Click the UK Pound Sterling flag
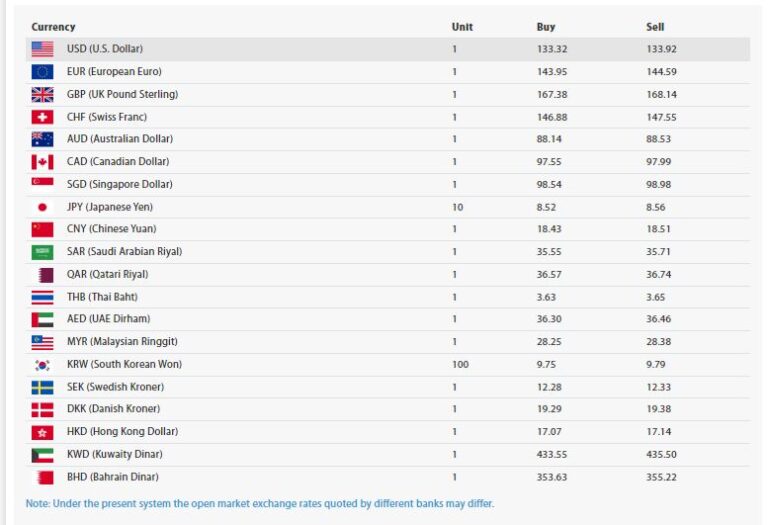Image resolution: width=768 pixels, height=525 pixels. pyautogui.click(x=42, y=94)
